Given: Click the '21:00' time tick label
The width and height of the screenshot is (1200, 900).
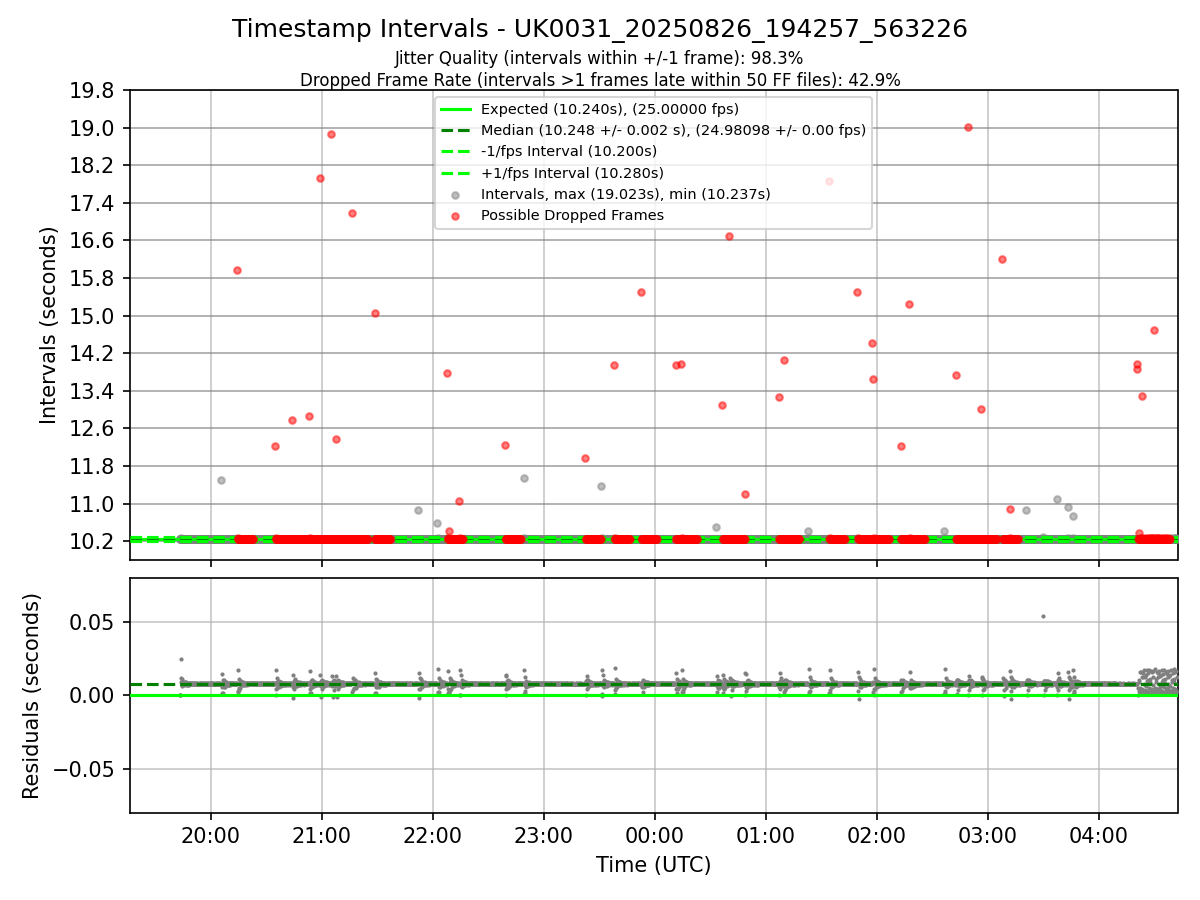Looking at the screenshot, I should coord(321,835).
